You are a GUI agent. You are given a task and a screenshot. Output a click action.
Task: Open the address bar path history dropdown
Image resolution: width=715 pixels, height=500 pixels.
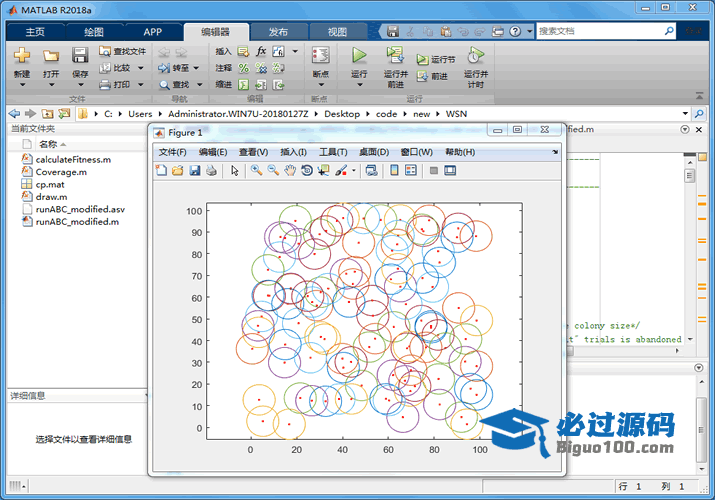click(x=685, y=113)
